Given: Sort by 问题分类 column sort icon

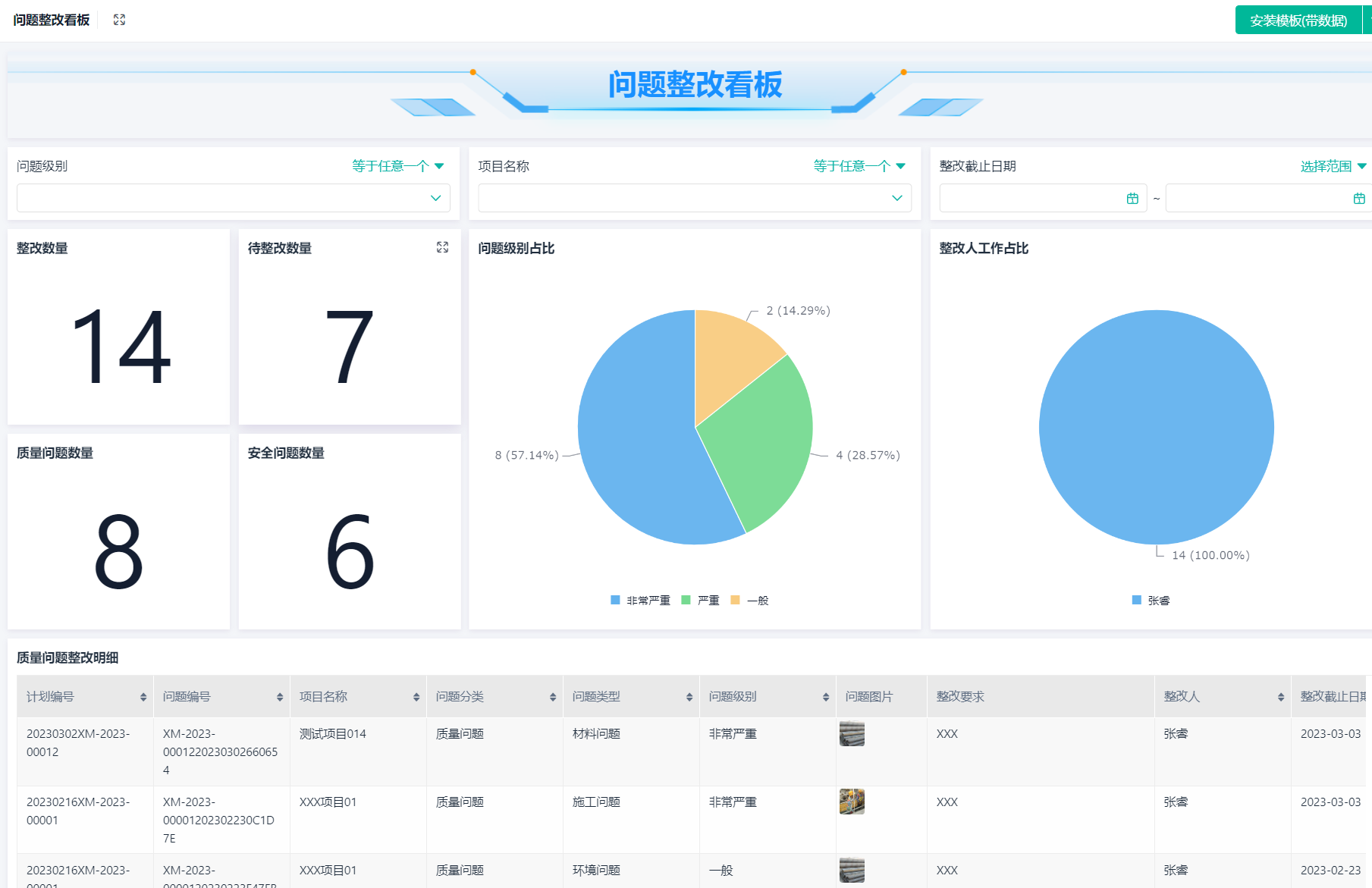Looking at the screenshot, I should [553, 697].
